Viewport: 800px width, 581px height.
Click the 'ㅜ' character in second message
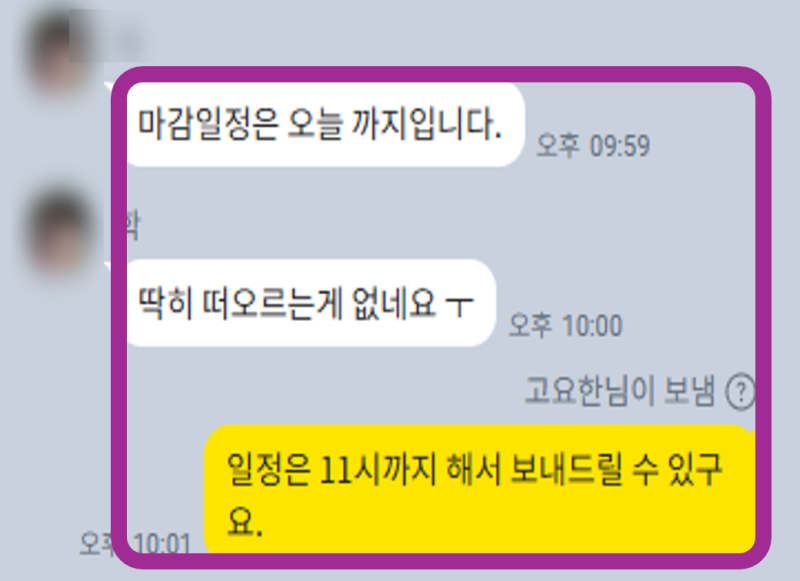pyautogui.click(x=460, y=305)
